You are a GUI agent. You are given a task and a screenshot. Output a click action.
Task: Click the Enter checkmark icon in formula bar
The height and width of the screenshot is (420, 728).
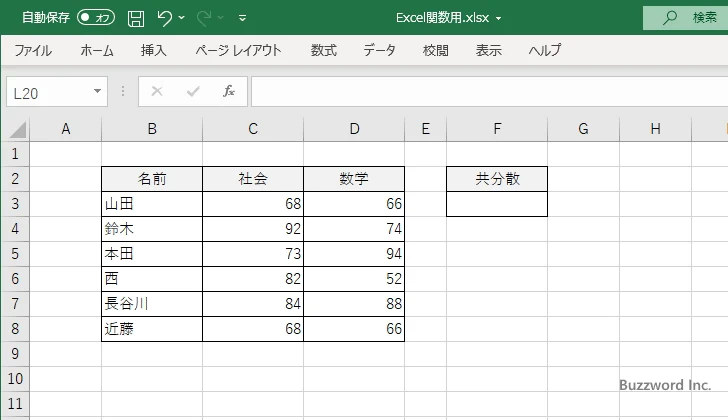193,91
